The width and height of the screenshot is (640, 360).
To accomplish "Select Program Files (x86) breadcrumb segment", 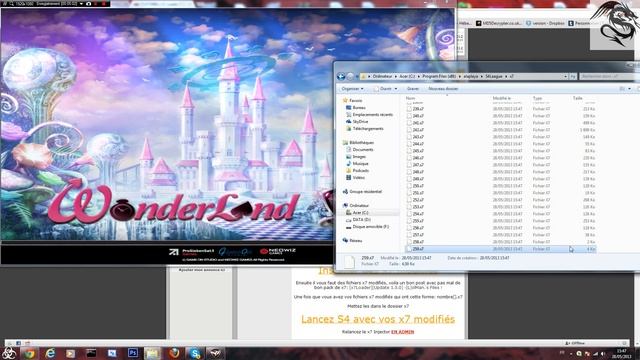I will pos(439,76).
